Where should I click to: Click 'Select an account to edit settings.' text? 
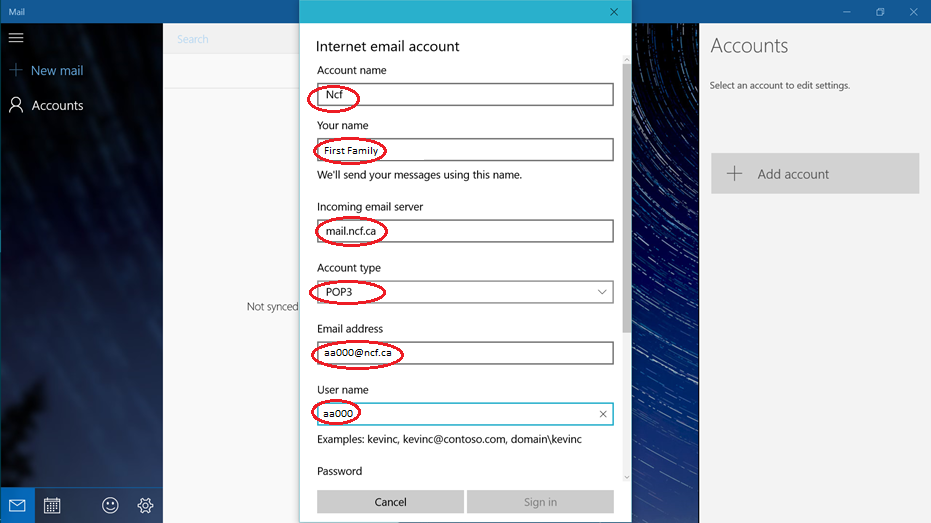click(x=780, y=85)
